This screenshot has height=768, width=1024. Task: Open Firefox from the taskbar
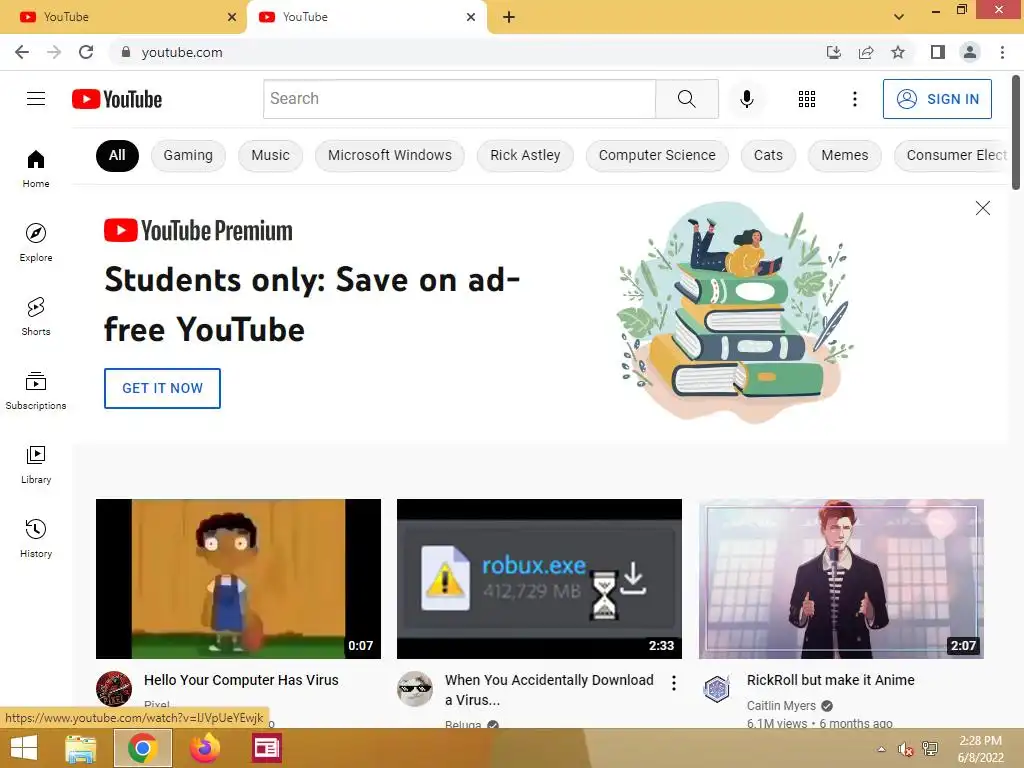tap(204, 748)
